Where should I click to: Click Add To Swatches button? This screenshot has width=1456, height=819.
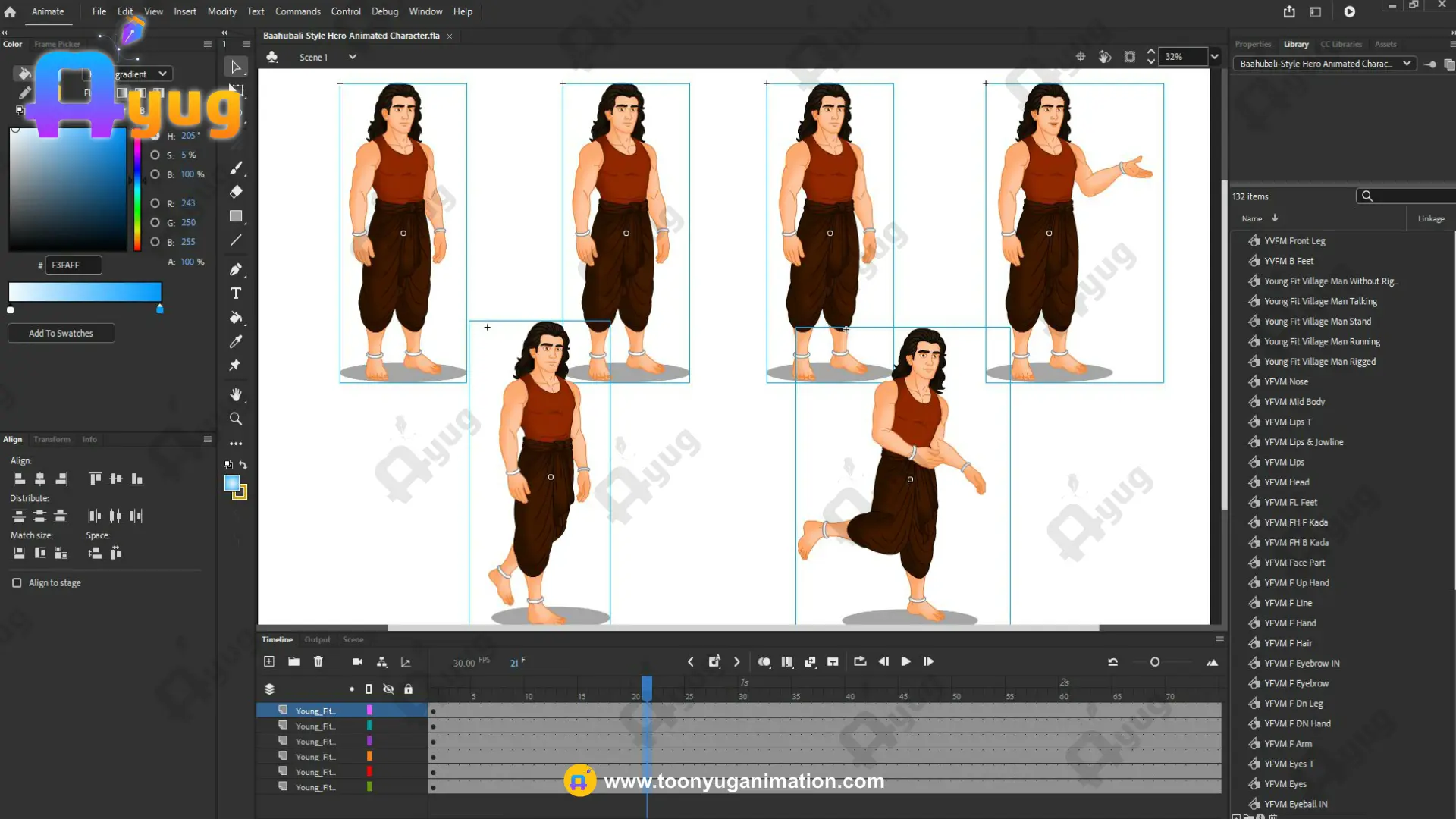click(x=61, y=333)
